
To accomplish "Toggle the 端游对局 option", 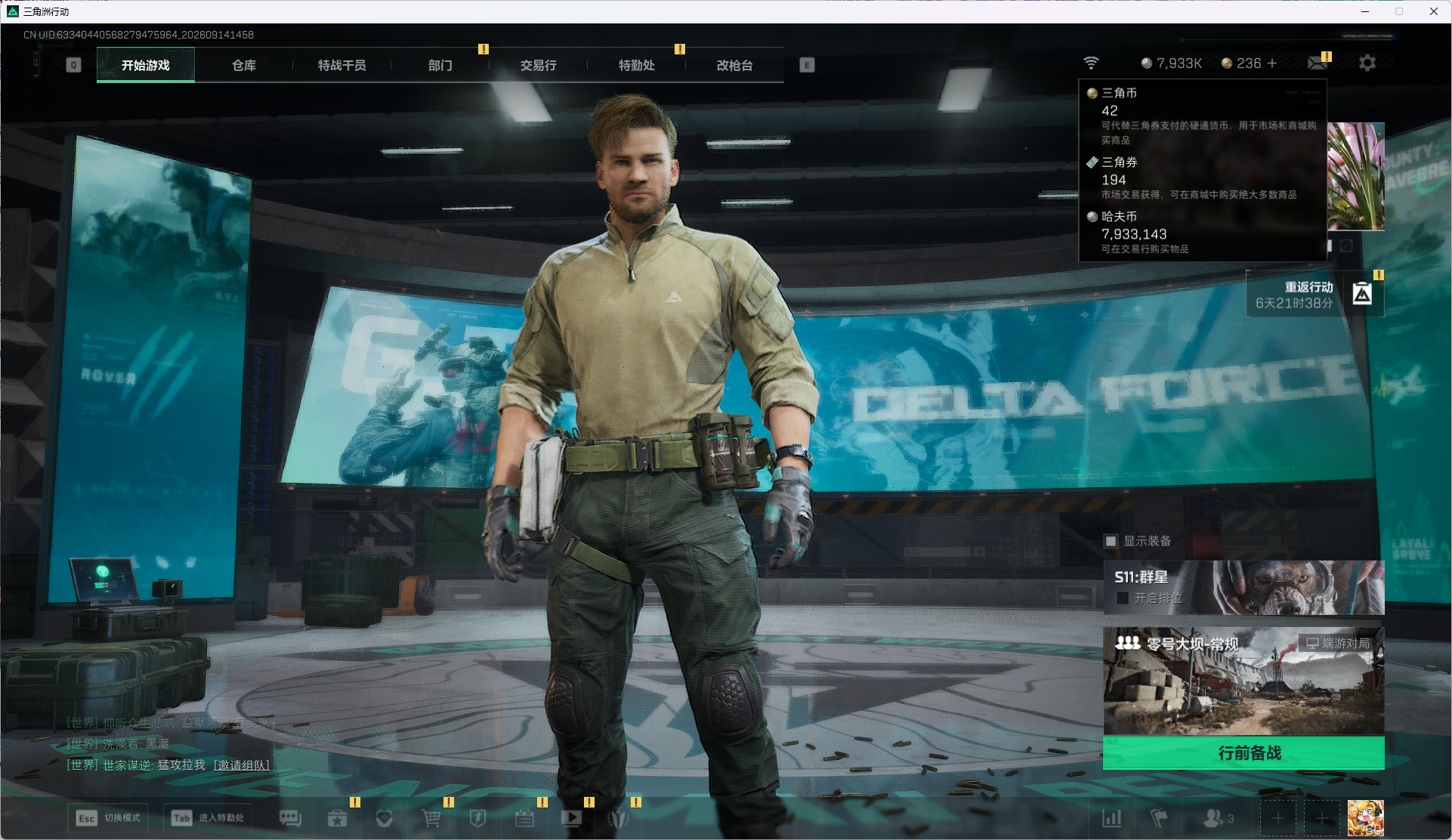I will (x=1338, y=644).
